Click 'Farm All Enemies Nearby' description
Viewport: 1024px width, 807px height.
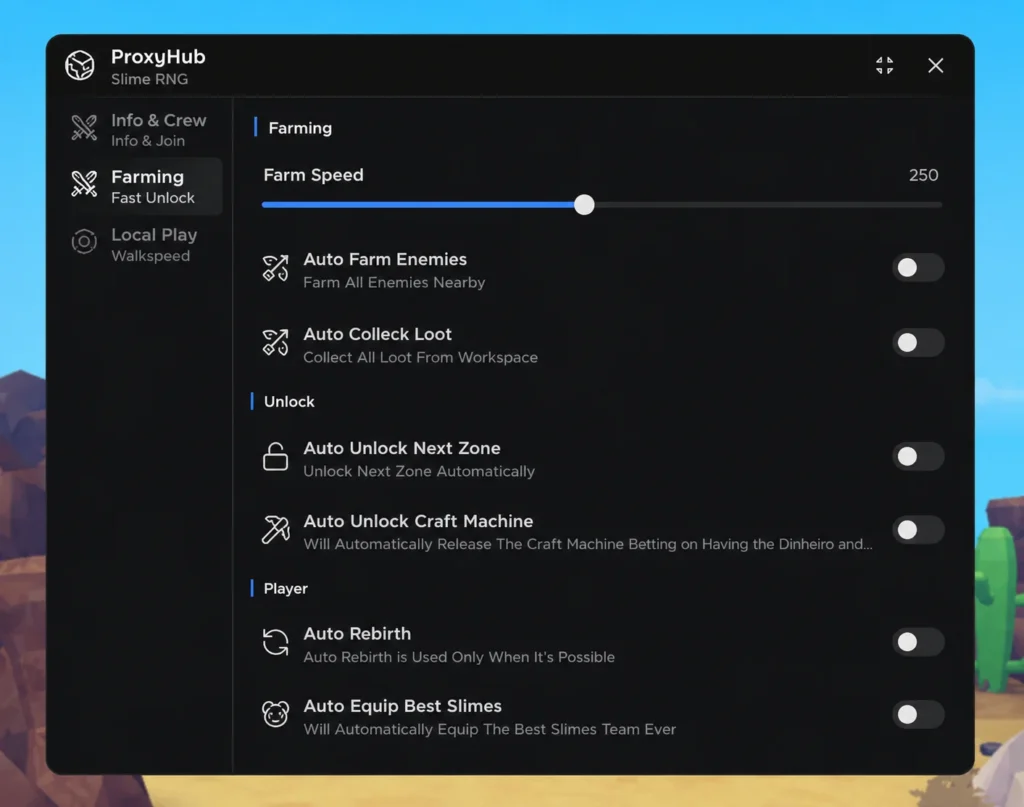394,282
